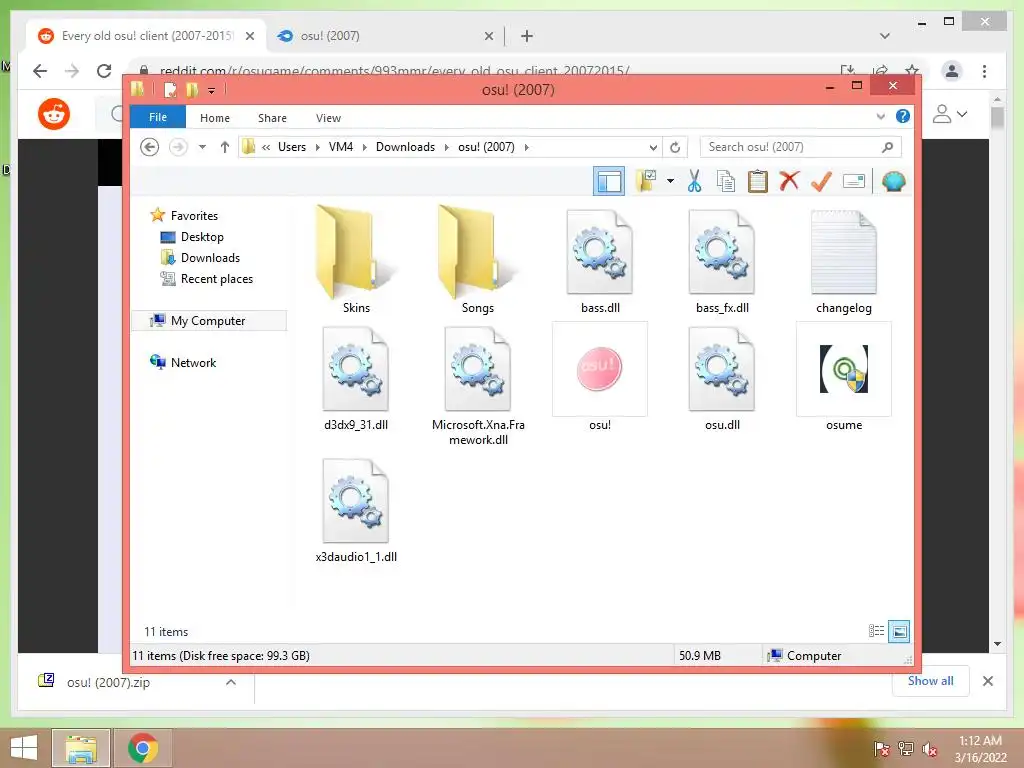Open the Chrome three-dot menu
The width and height of the screenshot is (1024, 768).
point(984,71)
